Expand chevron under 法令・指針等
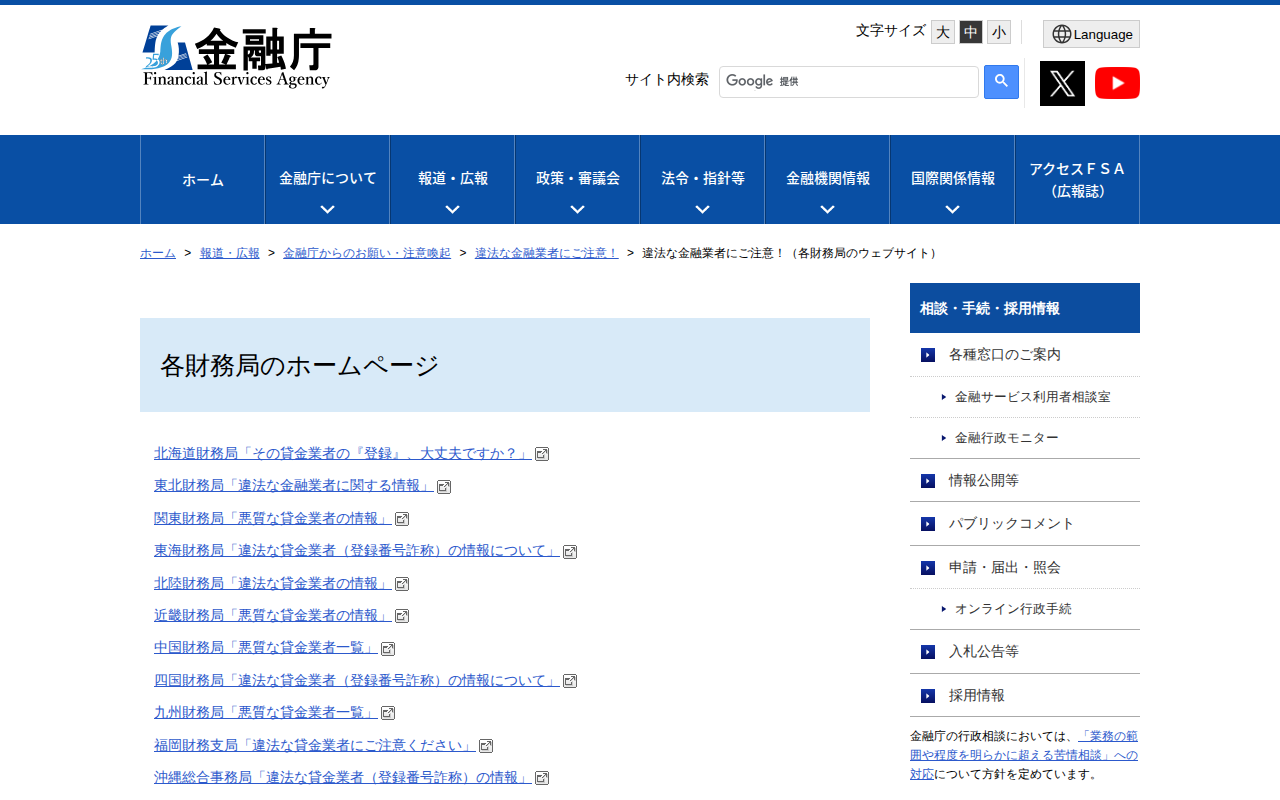 click(703, 210)
